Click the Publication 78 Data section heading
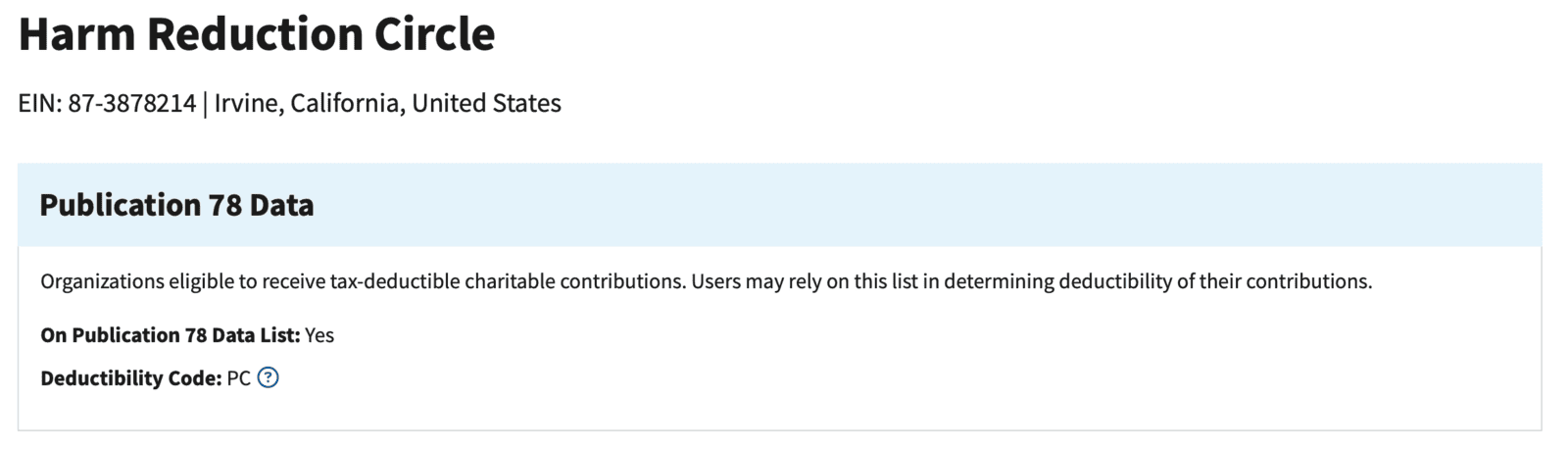The height and width of the screenshot is (450, 1568). coord(176,205)
